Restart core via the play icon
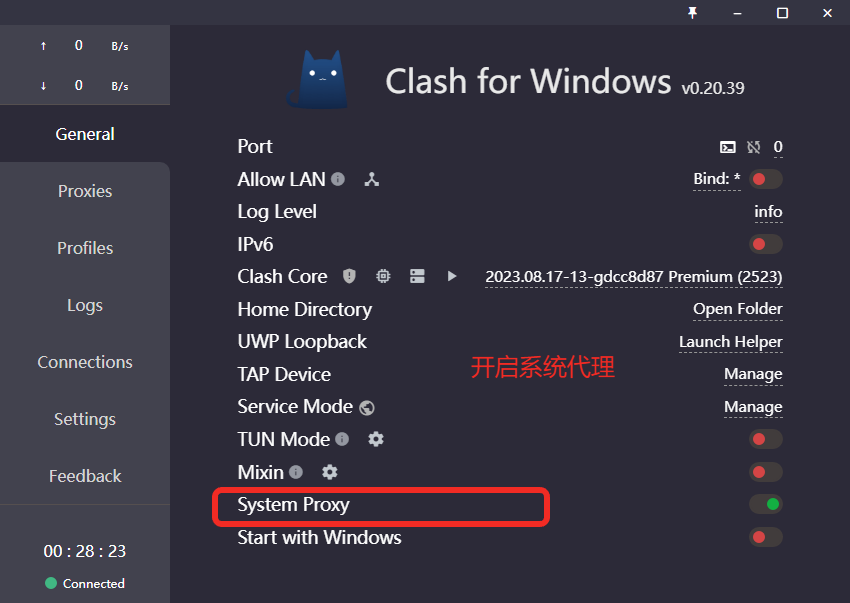The width and height of the screenshot is (850, 603). pos(452,276)
